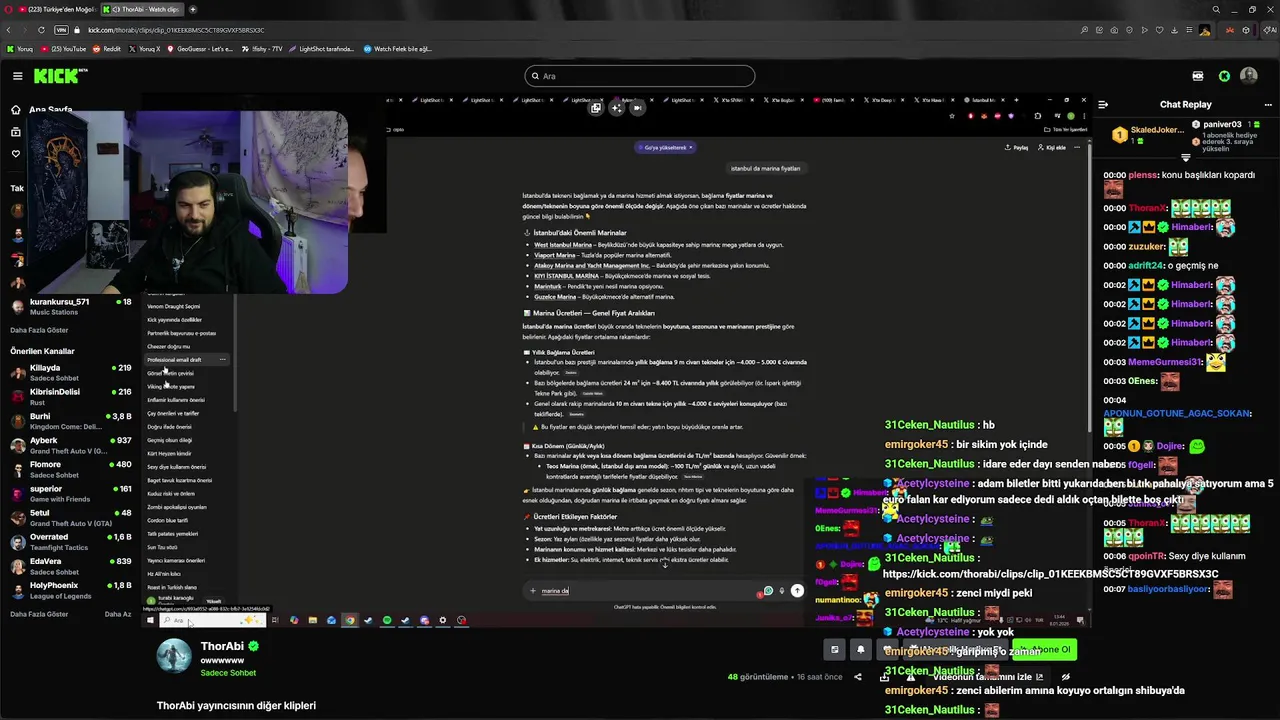Click the green K icon in Kick header

[1224, 76]
